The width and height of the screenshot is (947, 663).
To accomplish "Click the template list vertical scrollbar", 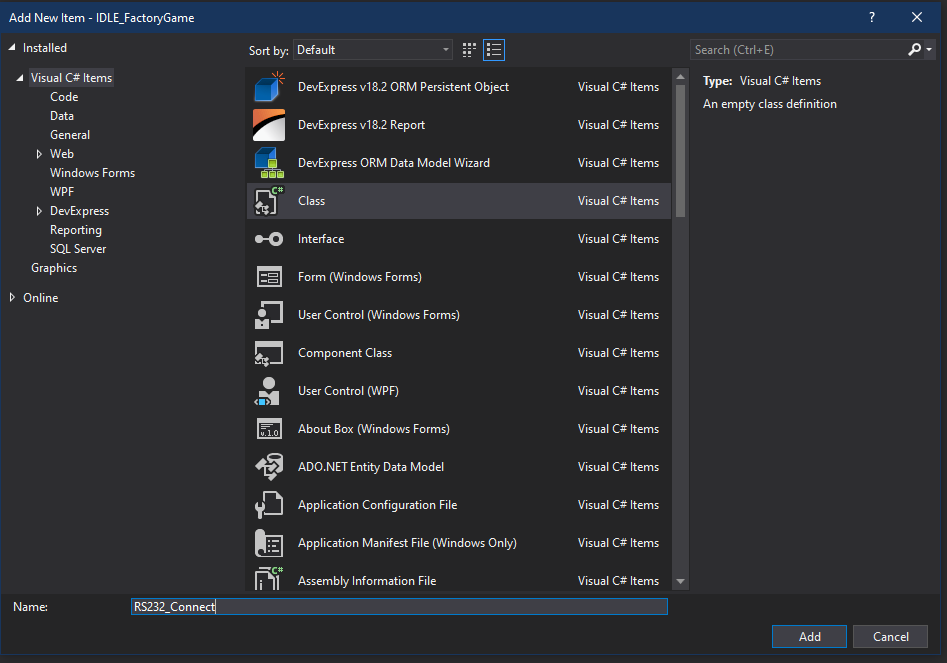I will (680, 150).
